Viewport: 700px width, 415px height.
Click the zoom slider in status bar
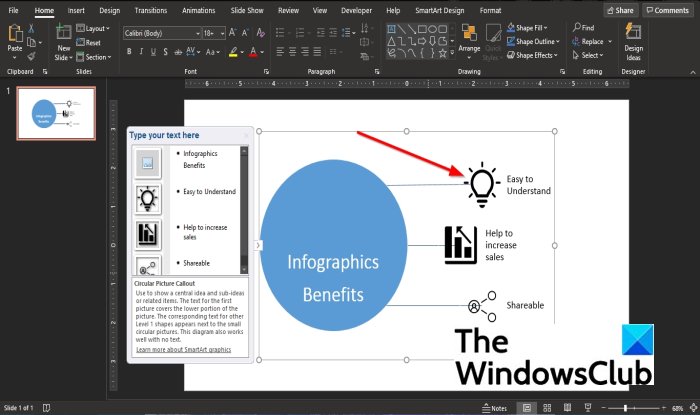[625, 408]
